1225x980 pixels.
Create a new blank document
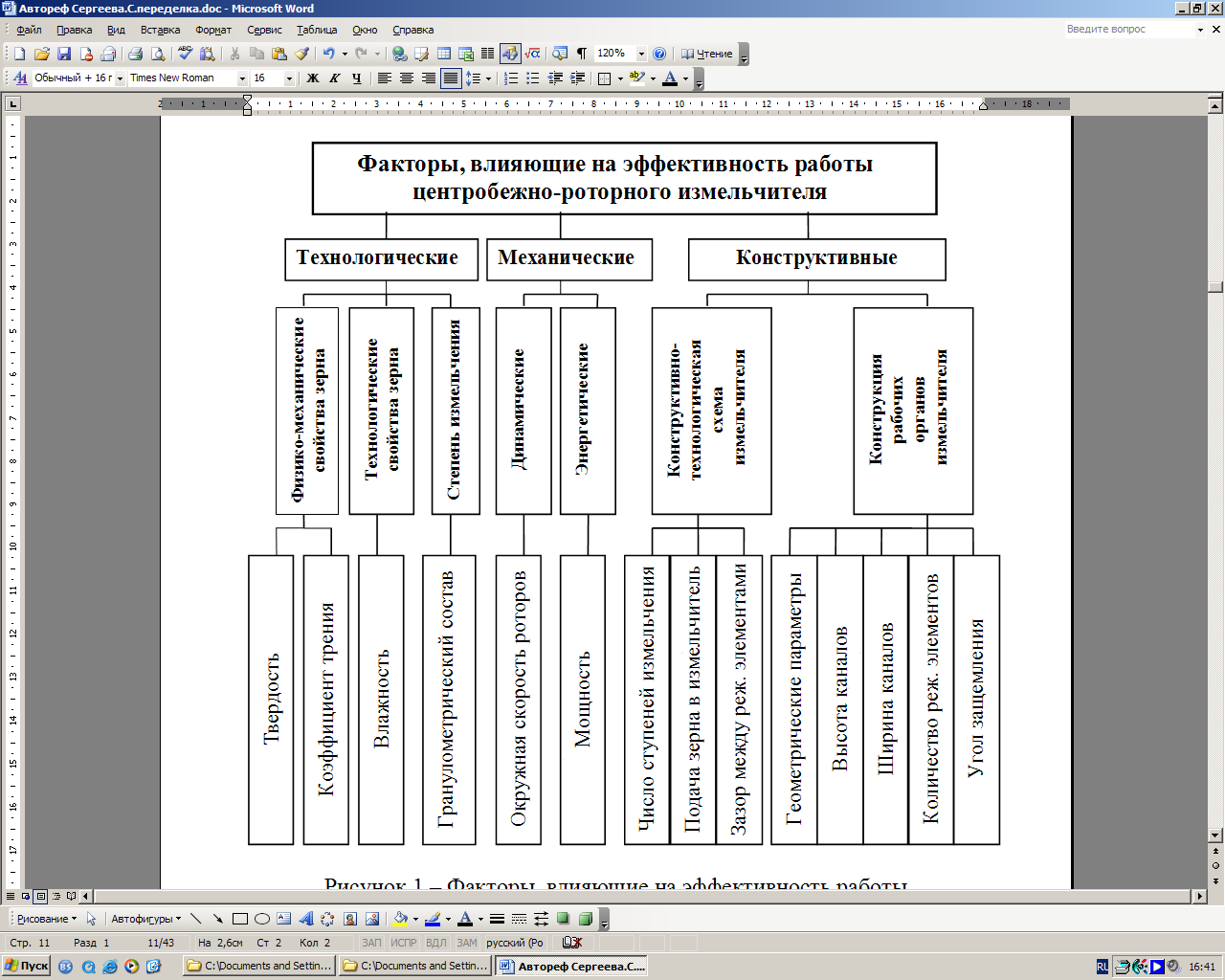[x=19, y=54]
